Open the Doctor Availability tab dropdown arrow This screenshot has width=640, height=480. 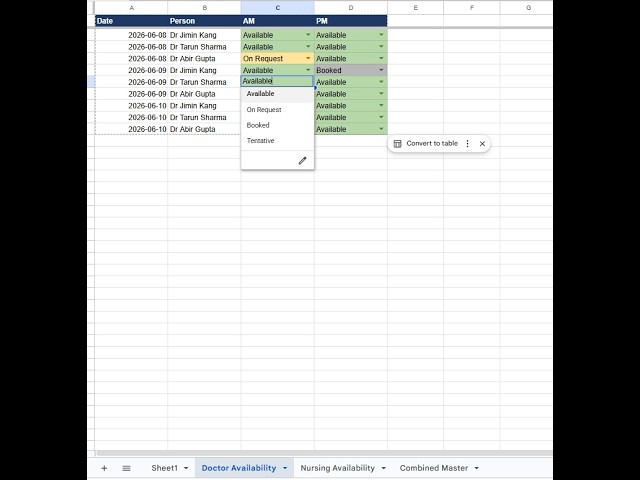[x=285, y=468]
